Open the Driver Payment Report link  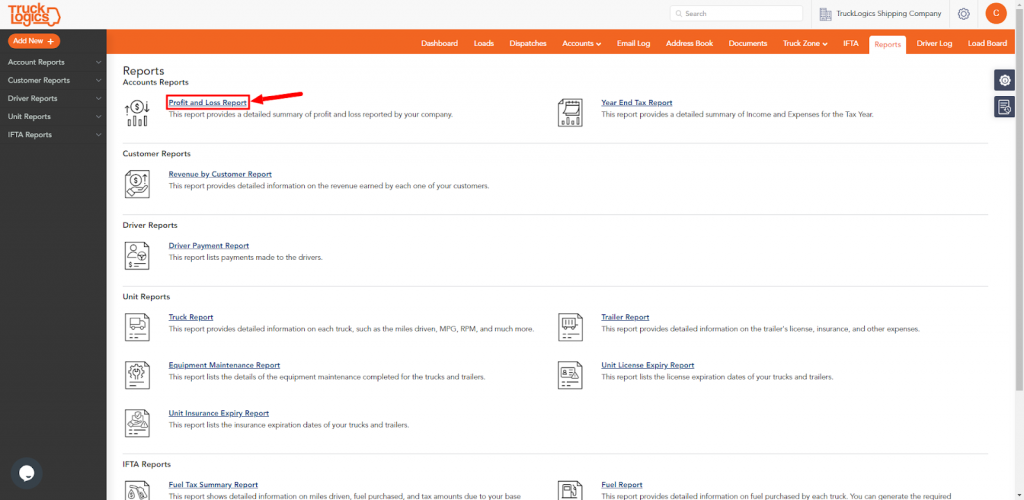208,245
